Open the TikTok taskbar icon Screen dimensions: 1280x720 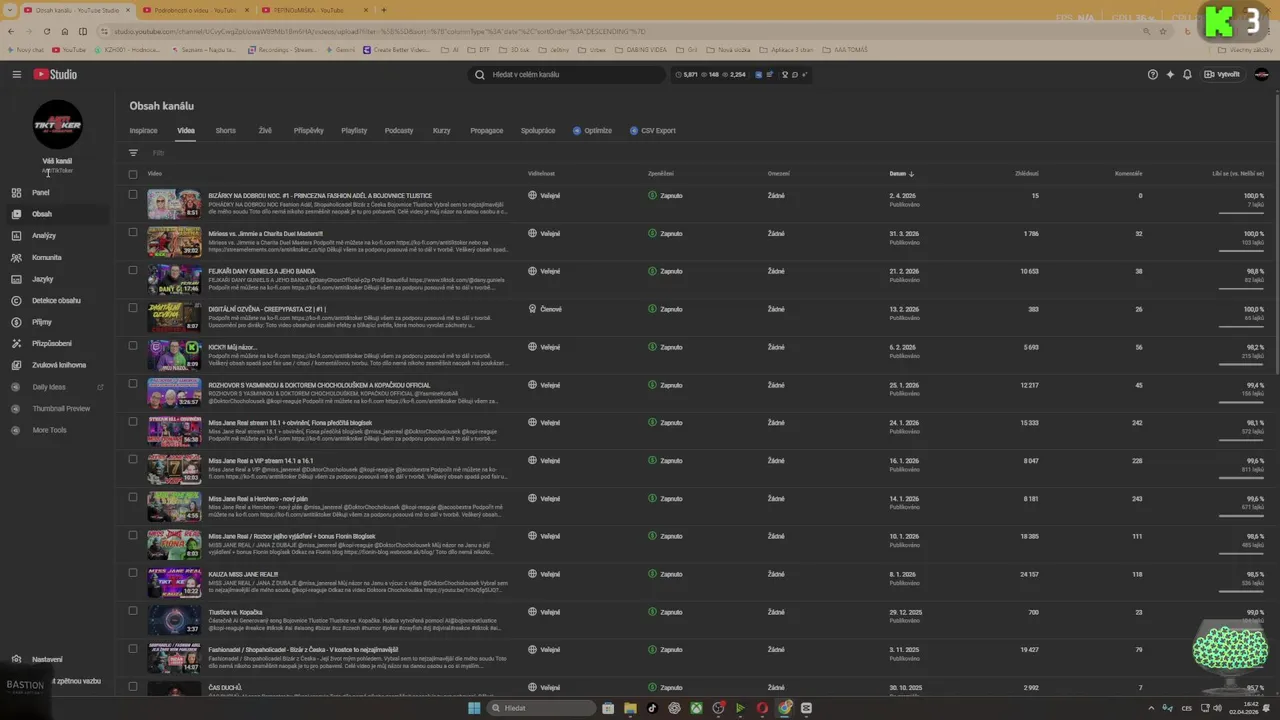coord(652,708)
